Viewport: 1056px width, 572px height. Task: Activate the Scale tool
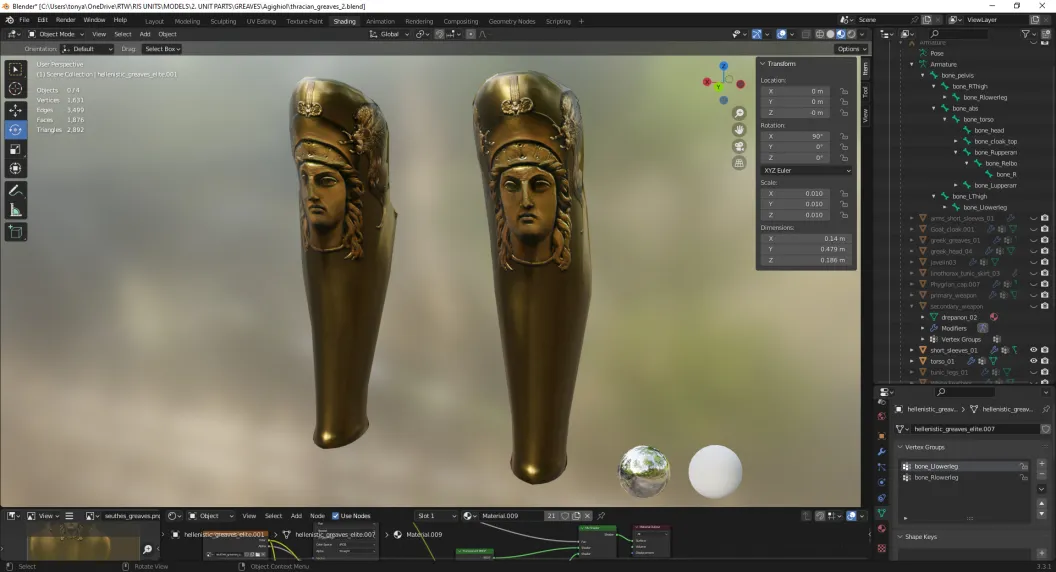[x=15, y=149]
